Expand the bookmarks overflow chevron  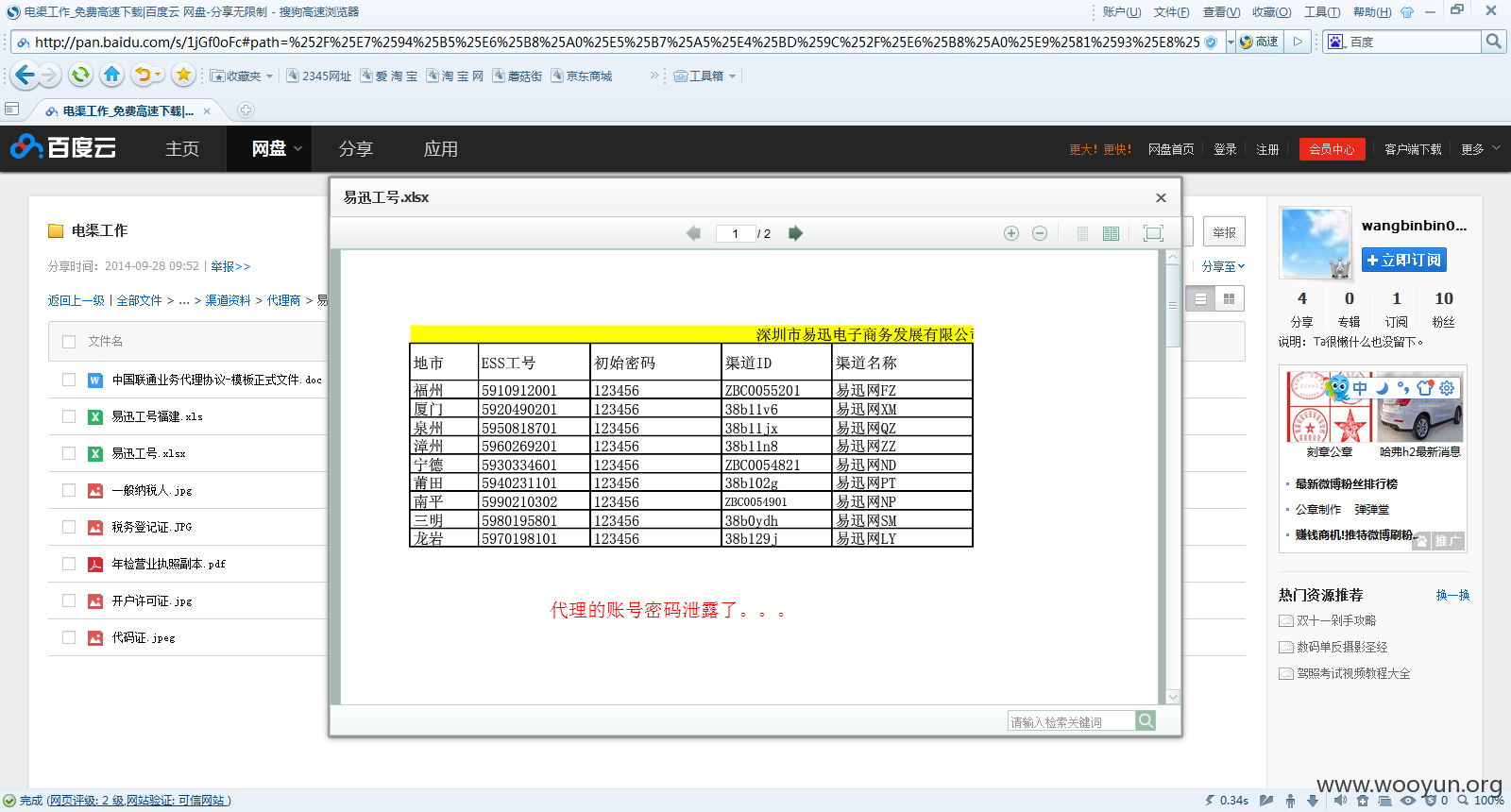pos(654,76)
